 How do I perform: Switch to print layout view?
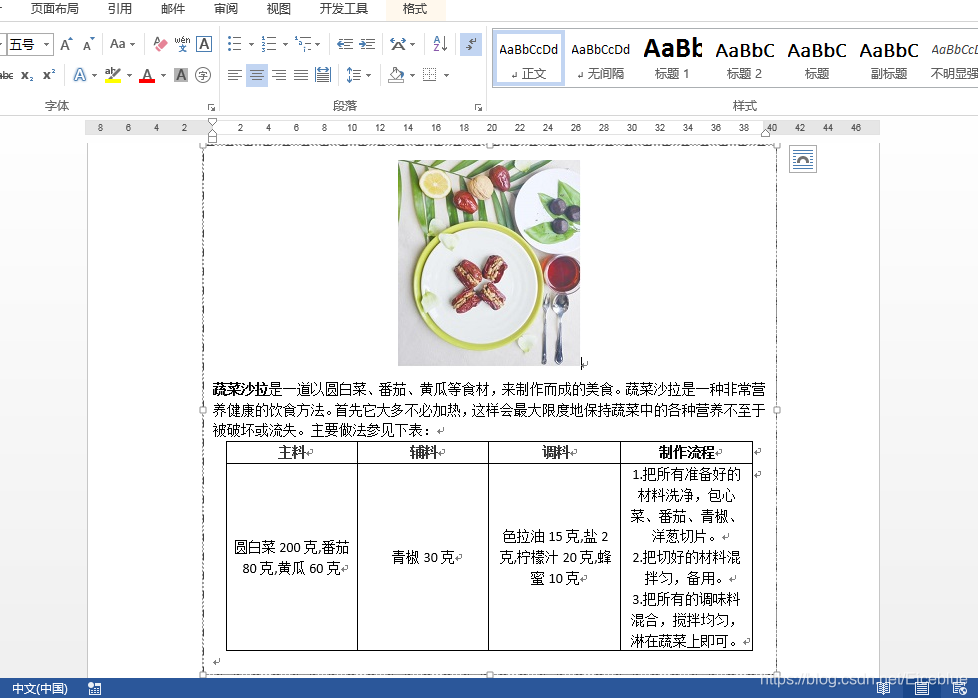pos(922,689)
